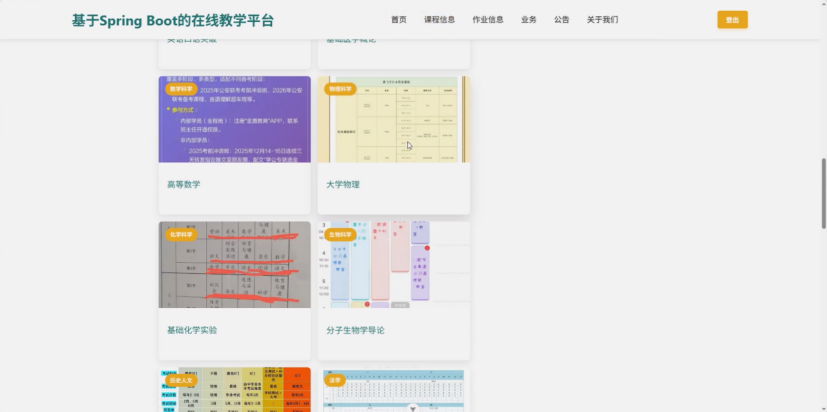Open 作业信息 from the top menu
Image resolution: width=827 pixels, height=412 pixels.
pyautogui.click(x=488, y=20)
